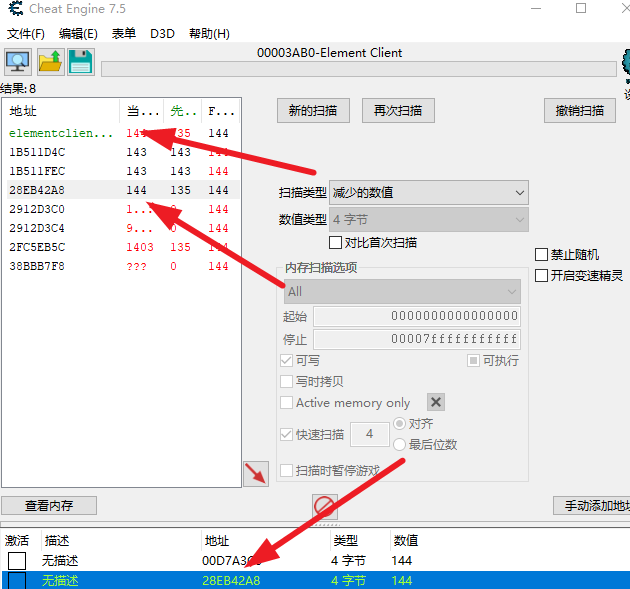This screenshot has width=630, height=589.
Task: Click the F... first value column header
Action: pos(221,111)
